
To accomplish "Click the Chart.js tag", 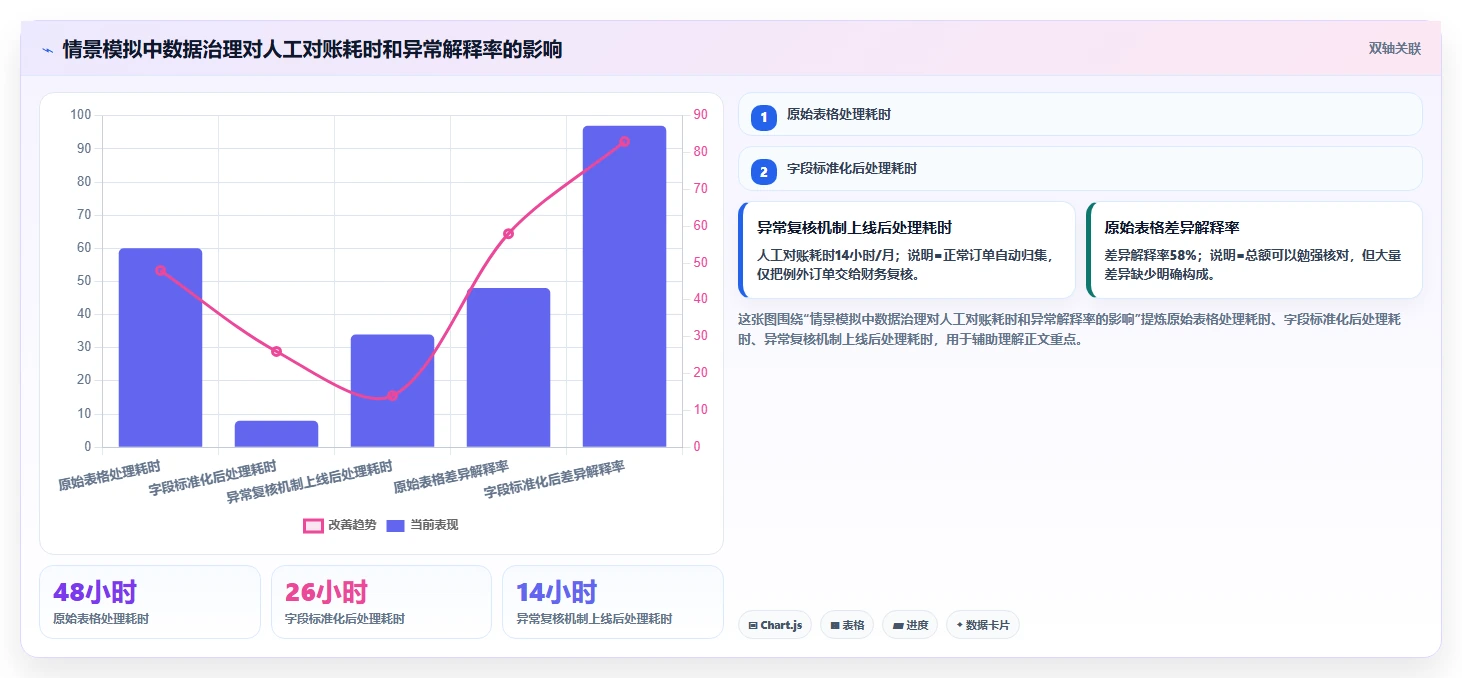I will click(775, 625).
